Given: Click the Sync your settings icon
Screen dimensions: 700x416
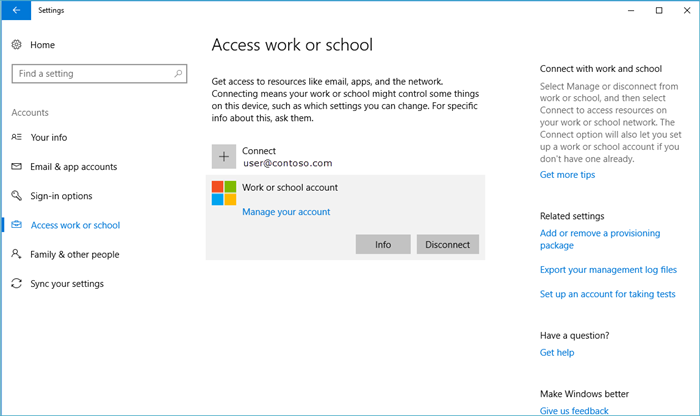Looking at the screenshot, I should pos(17,284).
